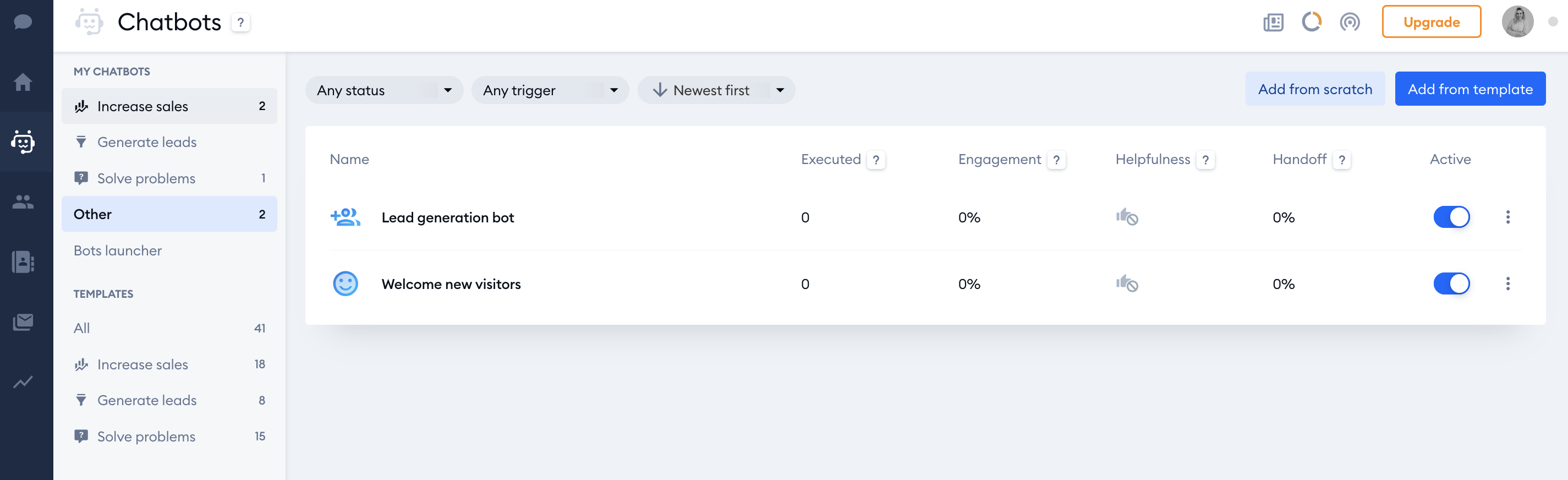
Task: Open the news feed icon in header
Action: click(x=1273, y=23)
